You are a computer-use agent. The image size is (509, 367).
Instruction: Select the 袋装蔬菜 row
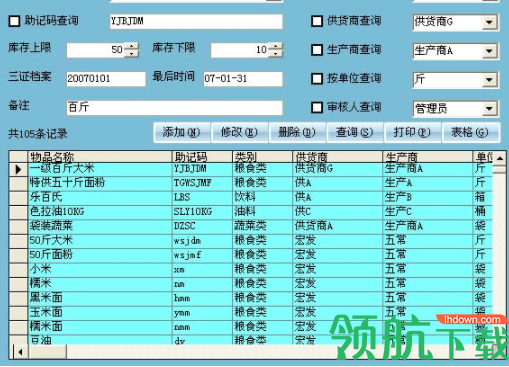tap(251, 227)
